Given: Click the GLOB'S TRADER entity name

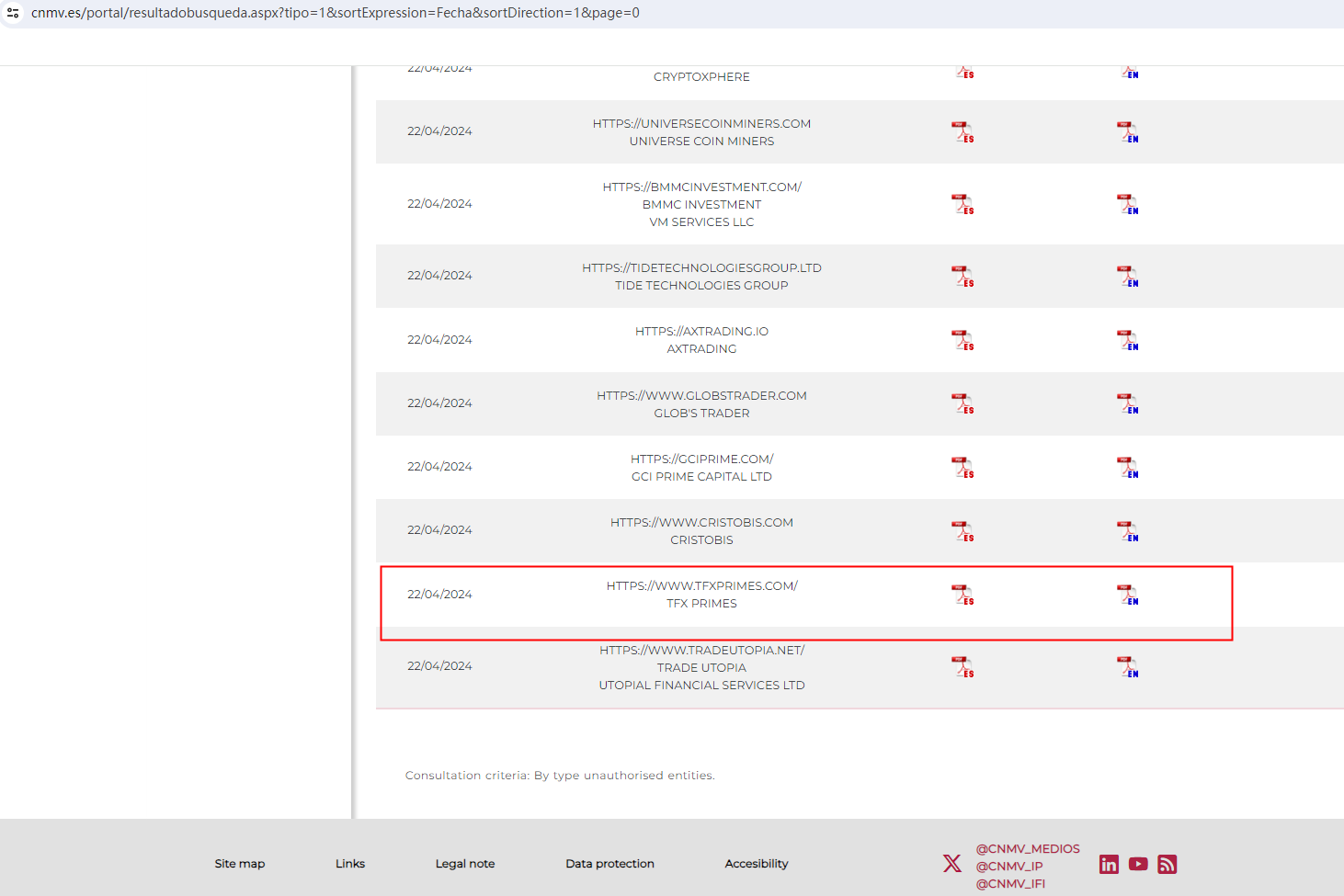Looking at the screenshot, I should (701, 414).
